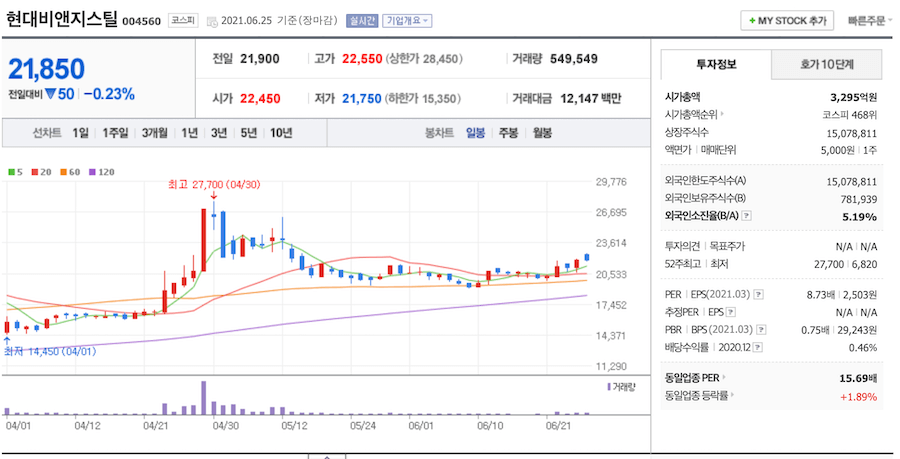
Task: Expand the 빠른주문 dropdown
Action: pos(870,21)
